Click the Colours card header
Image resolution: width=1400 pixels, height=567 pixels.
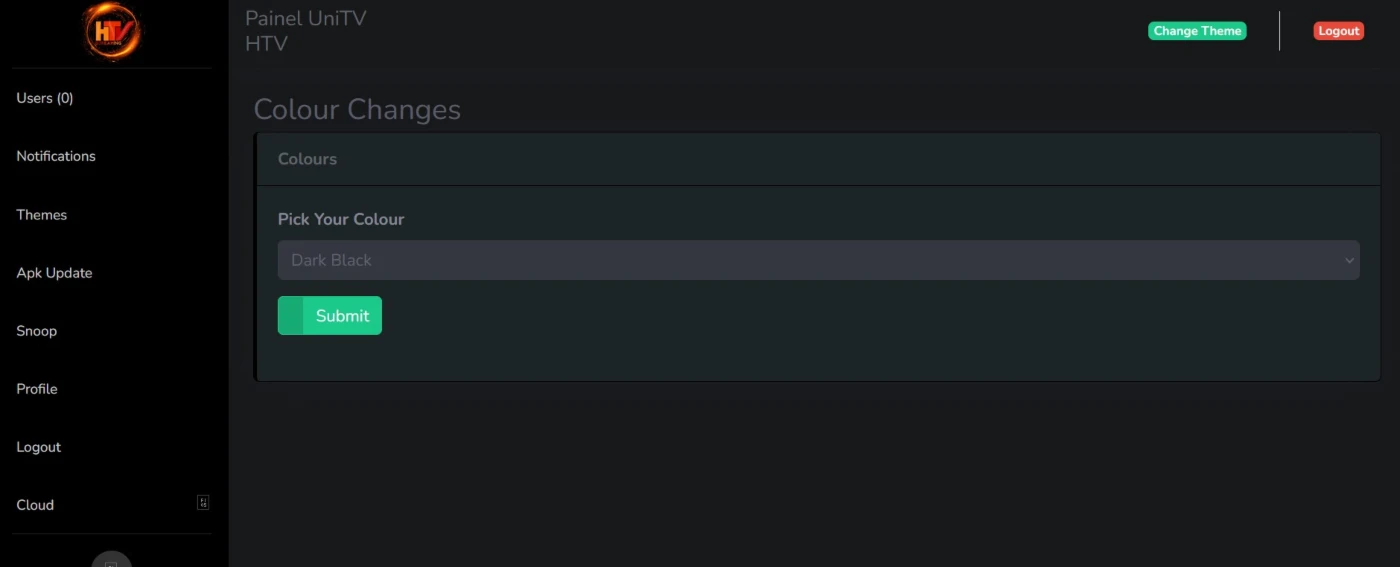(308, 159)
